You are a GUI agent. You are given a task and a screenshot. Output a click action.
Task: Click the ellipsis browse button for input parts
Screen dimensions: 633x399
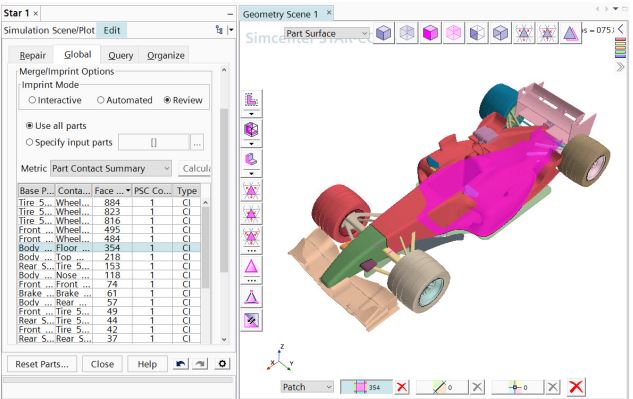tap(197, 143)
